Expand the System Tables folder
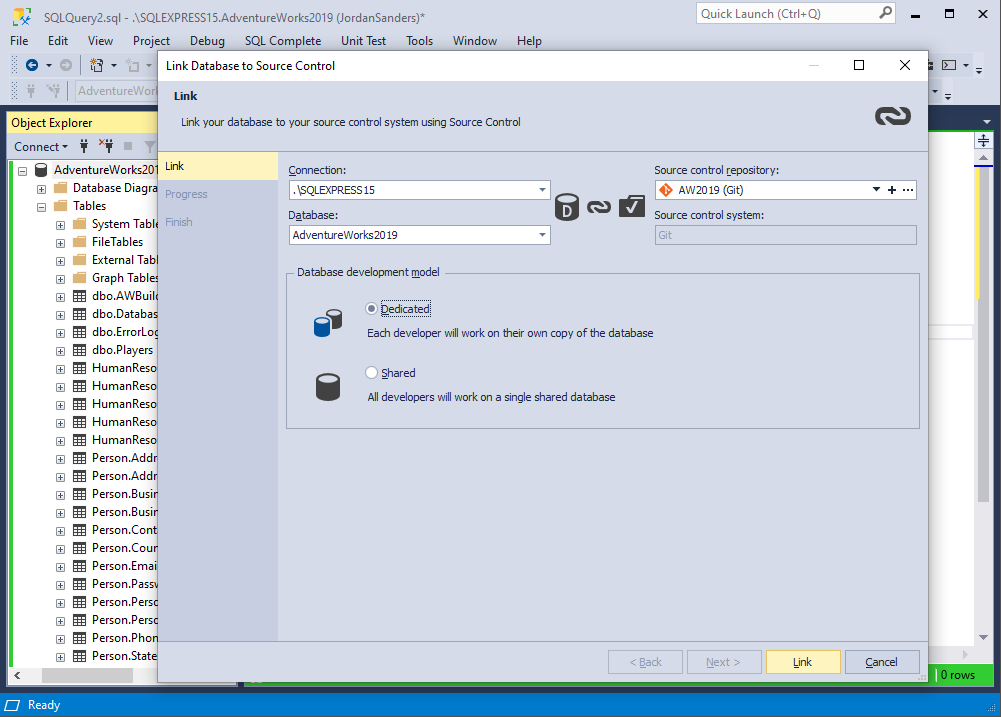This screenshot has width=1001, height=717. [x=60, y=225]
